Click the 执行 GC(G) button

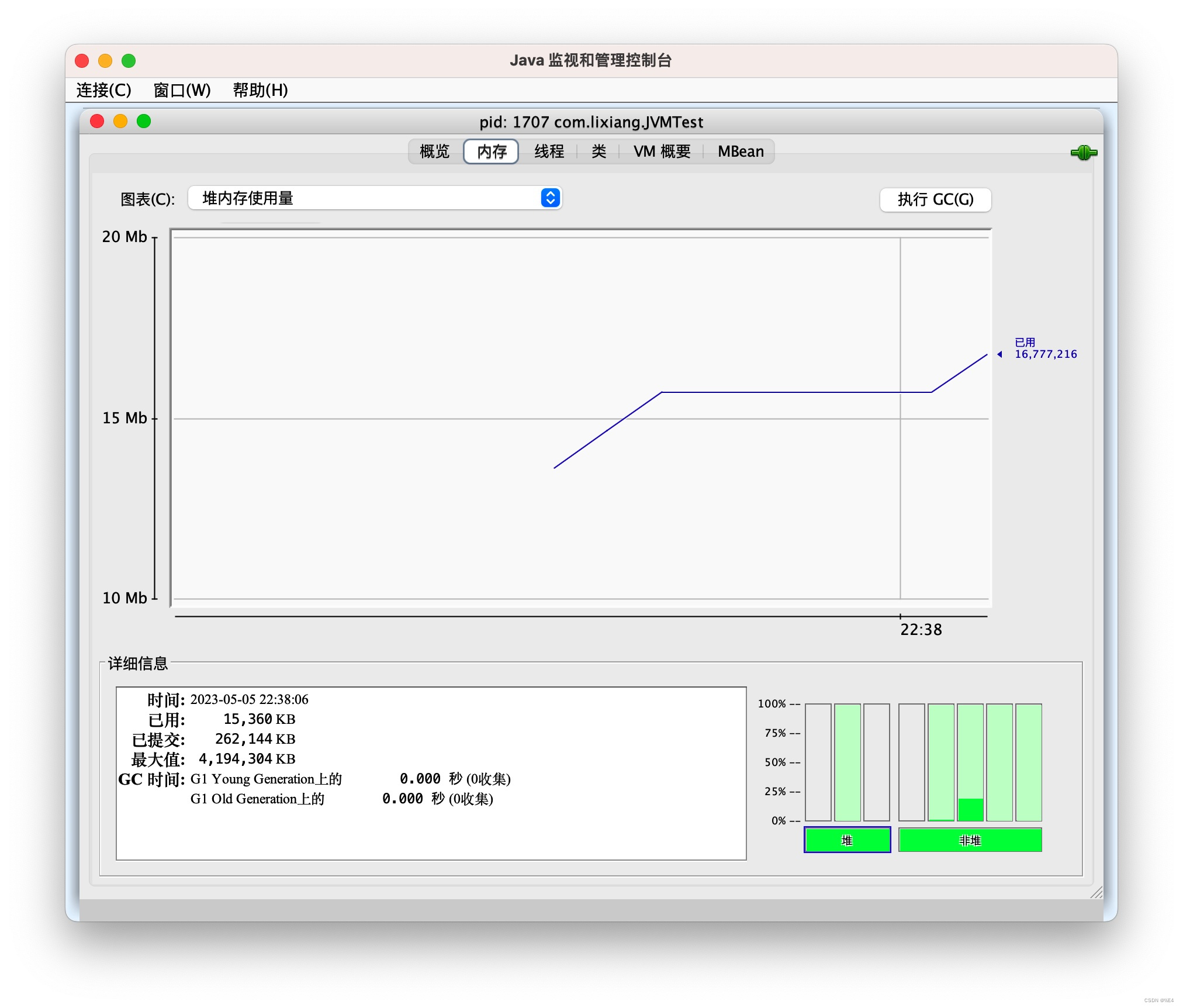pyautogui.click(x=935, y=199)
